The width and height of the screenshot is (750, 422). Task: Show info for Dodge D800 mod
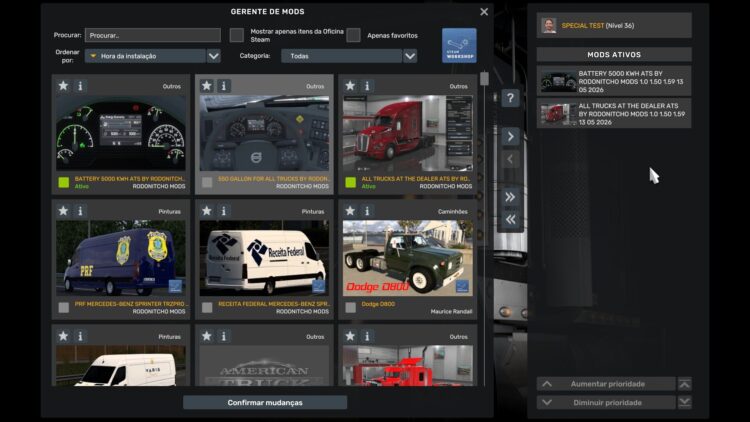pos(367,211)
